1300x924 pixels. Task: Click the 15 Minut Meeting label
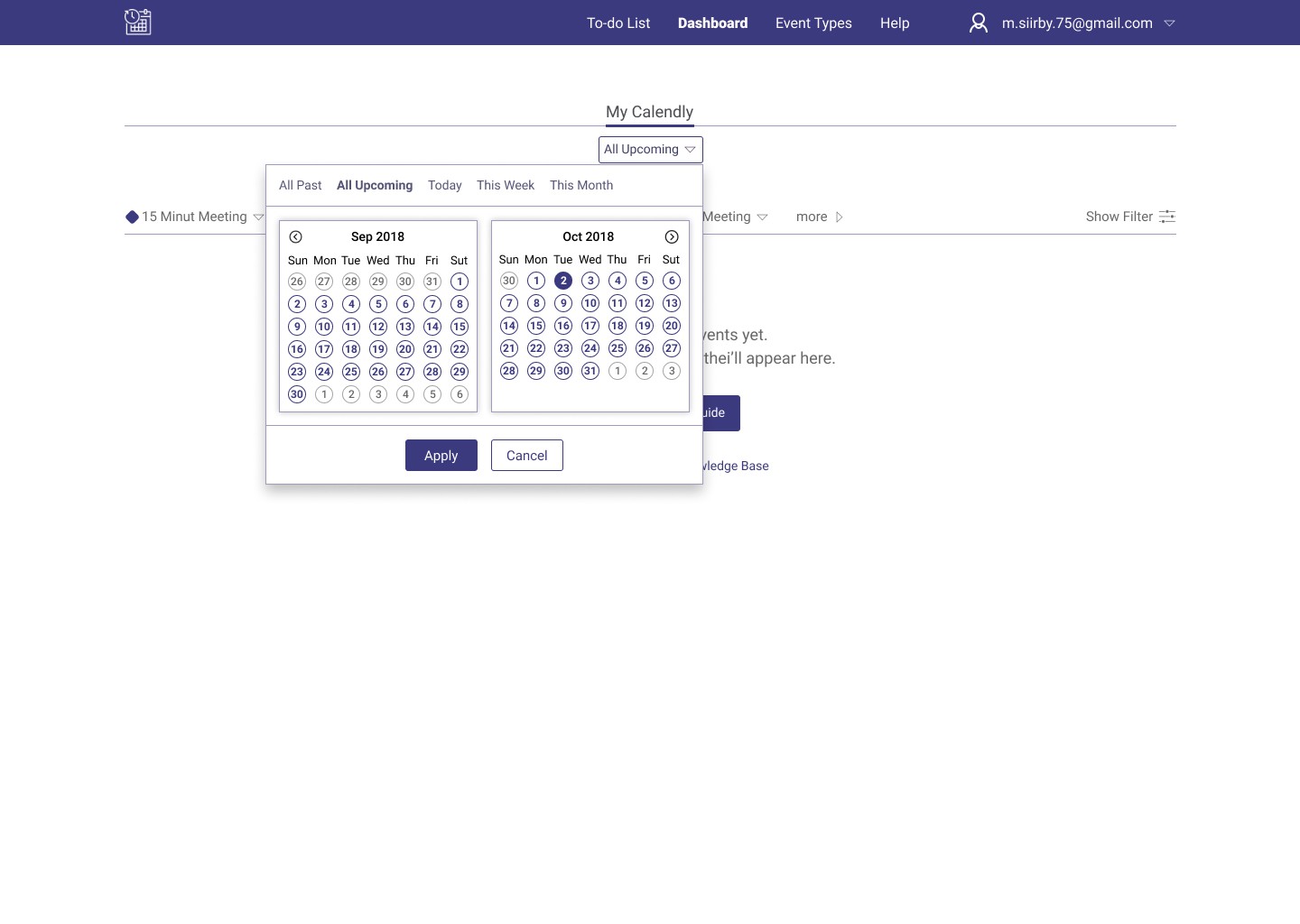194,217
